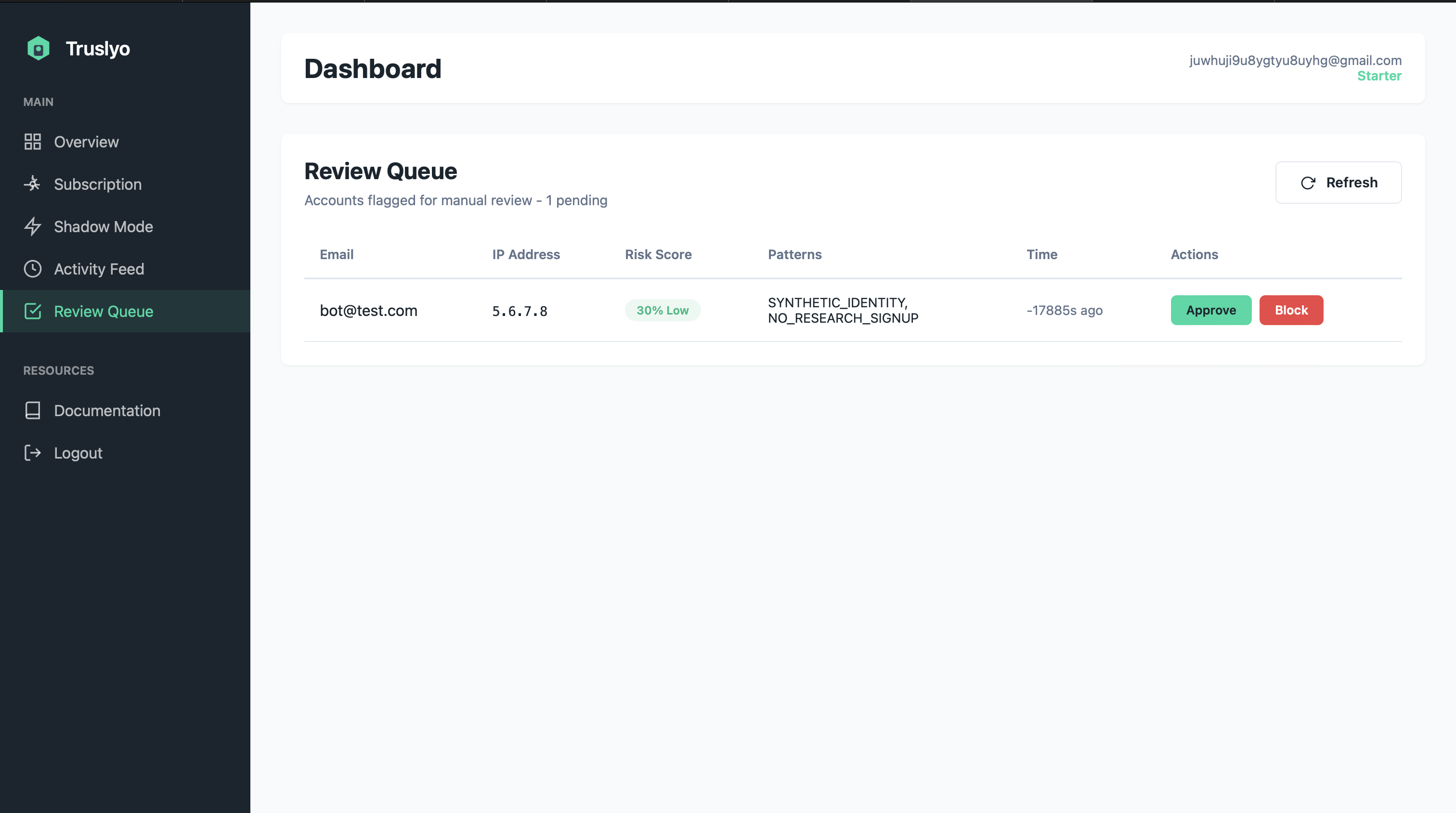Click the Overview grid icon
This screenshot has height=813, width=1456.
[33, 142]
